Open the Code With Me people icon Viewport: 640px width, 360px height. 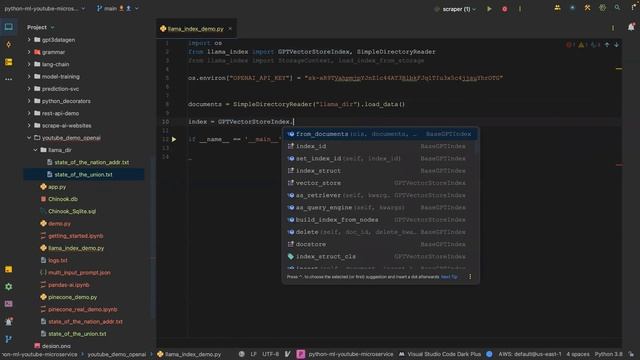point(557,8)
